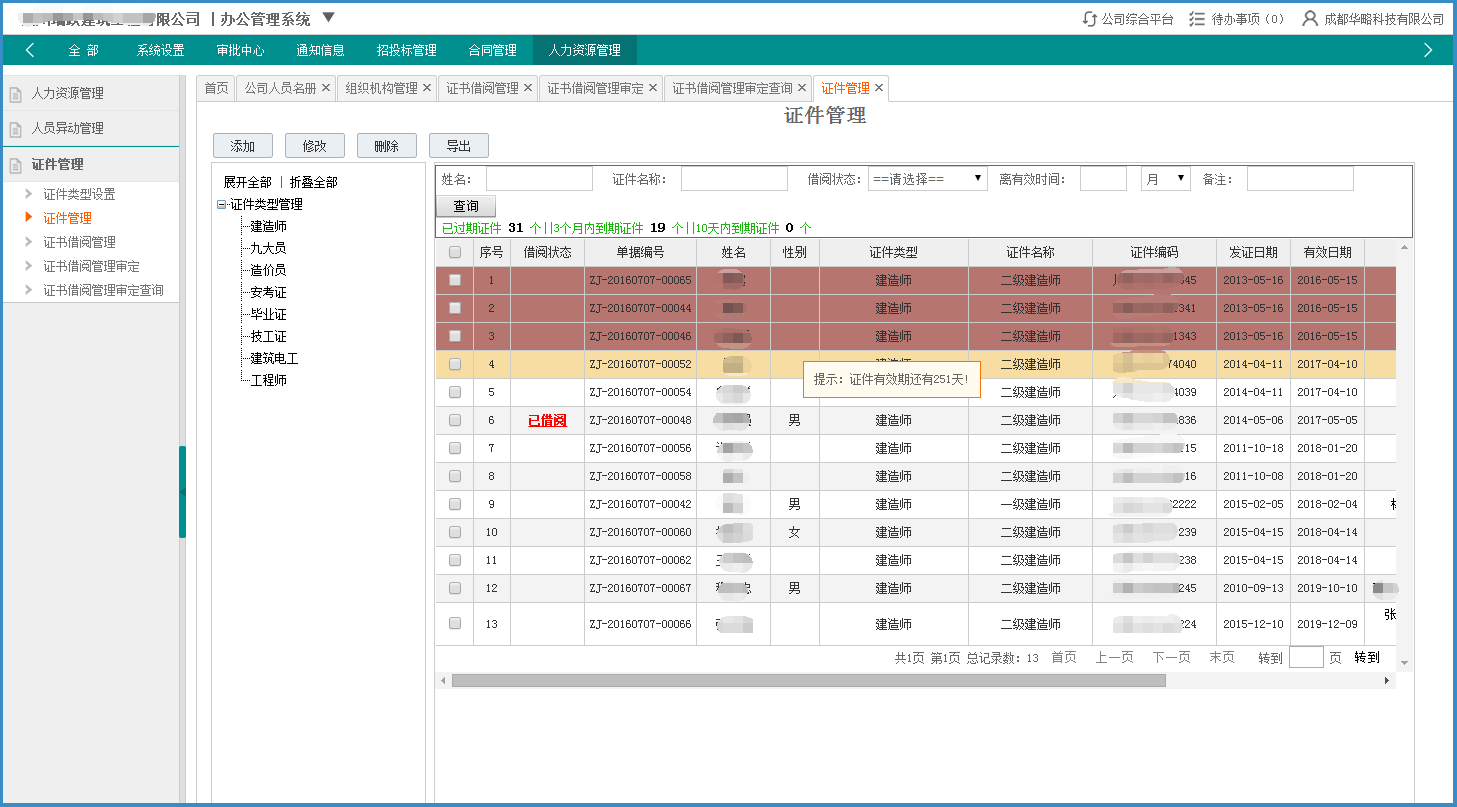Viewport: 1457px width, 807px height.
Task: Check the checkbox for row 9
Action: coord(455,504)
